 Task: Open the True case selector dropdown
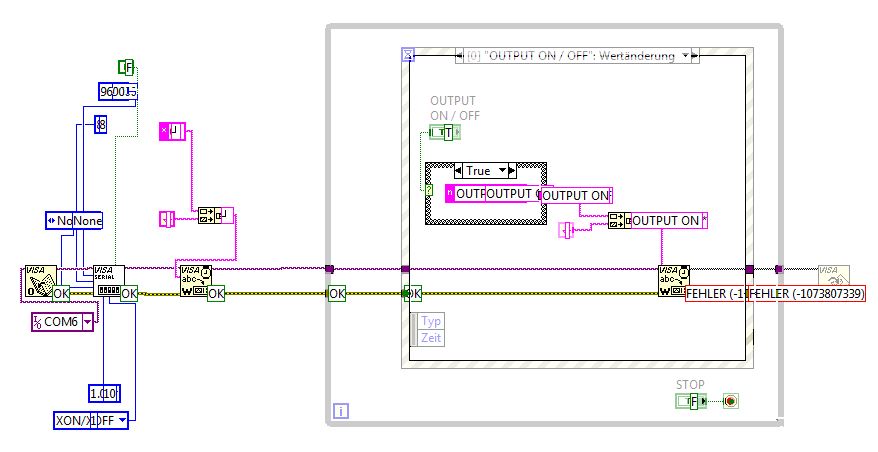(502, 170)
